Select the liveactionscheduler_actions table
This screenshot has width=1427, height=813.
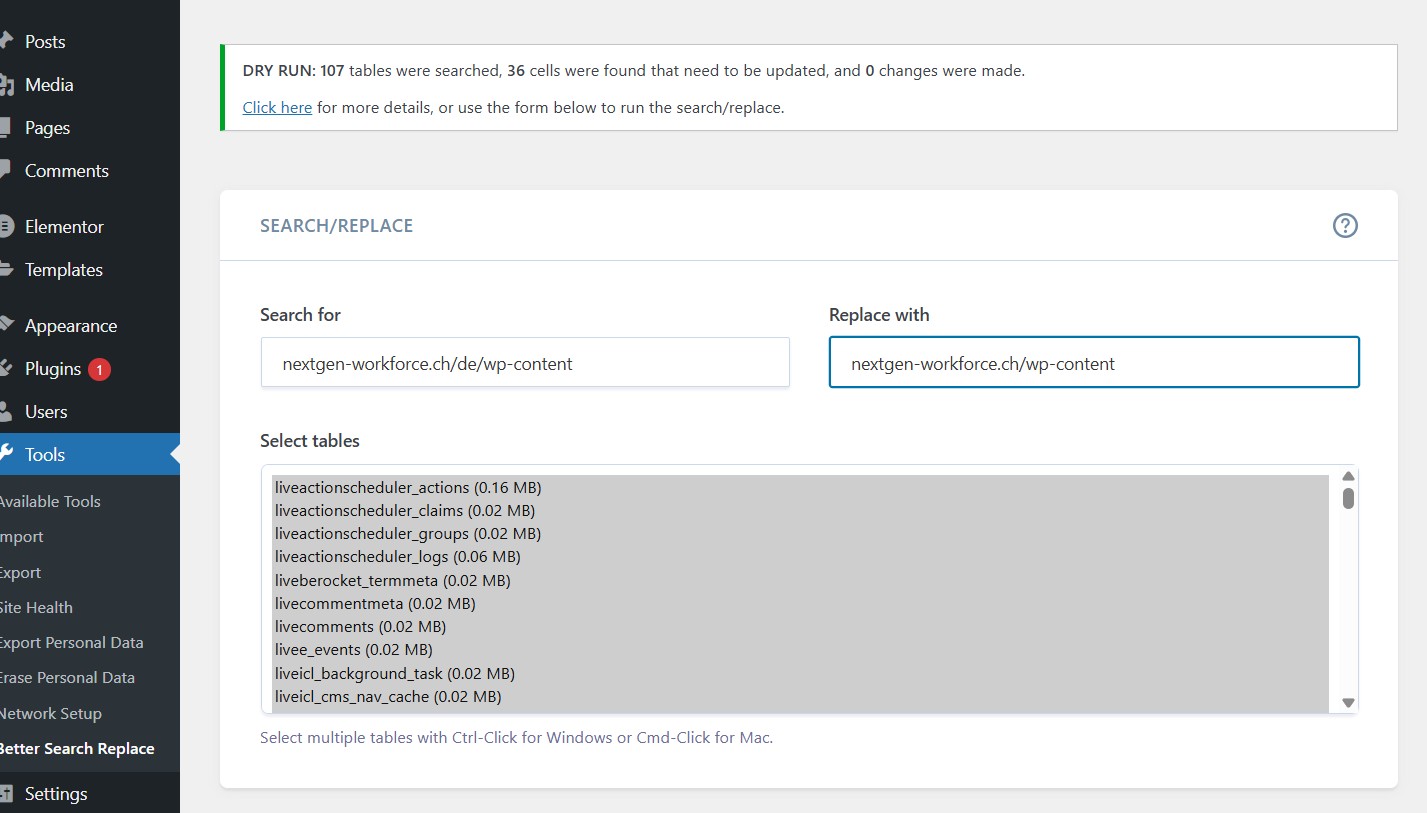point(408,488)
